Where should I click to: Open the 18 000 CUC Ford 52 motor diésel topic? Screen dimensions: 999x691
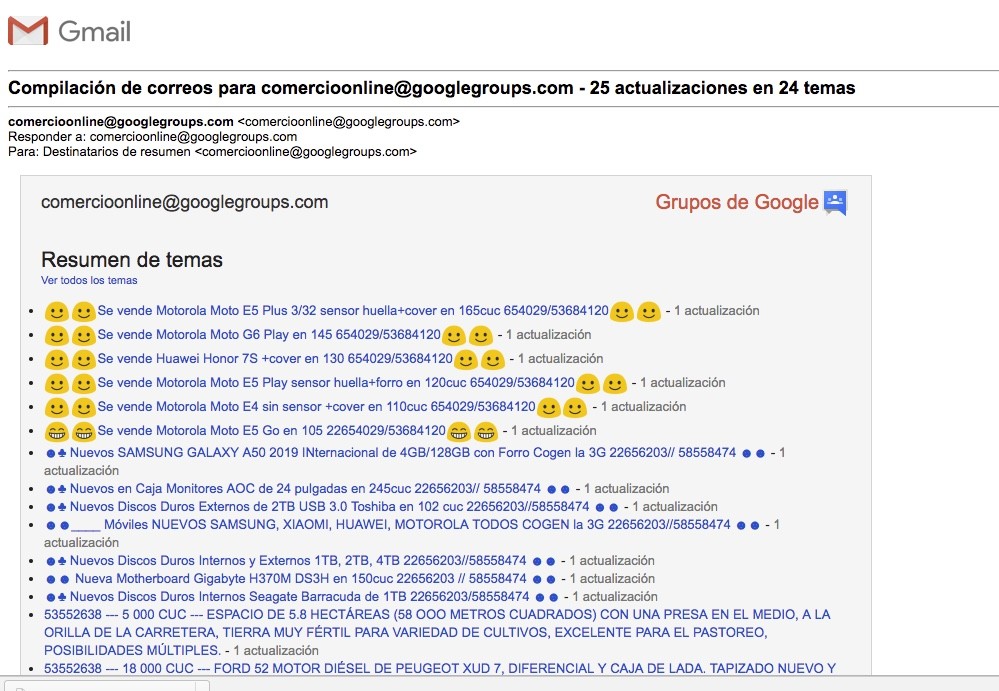click(440, 669)
